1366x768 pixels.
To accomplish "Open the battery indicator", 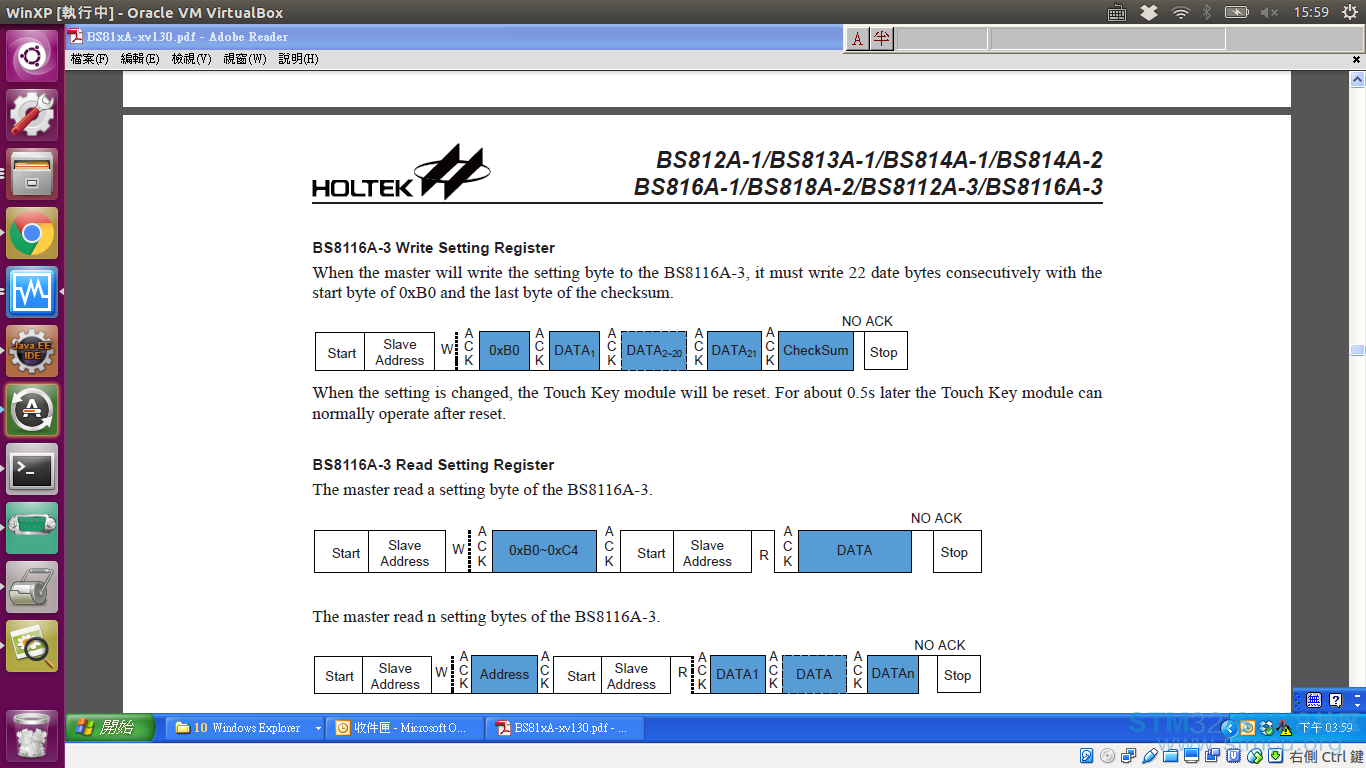I will tap(1237, 12).
